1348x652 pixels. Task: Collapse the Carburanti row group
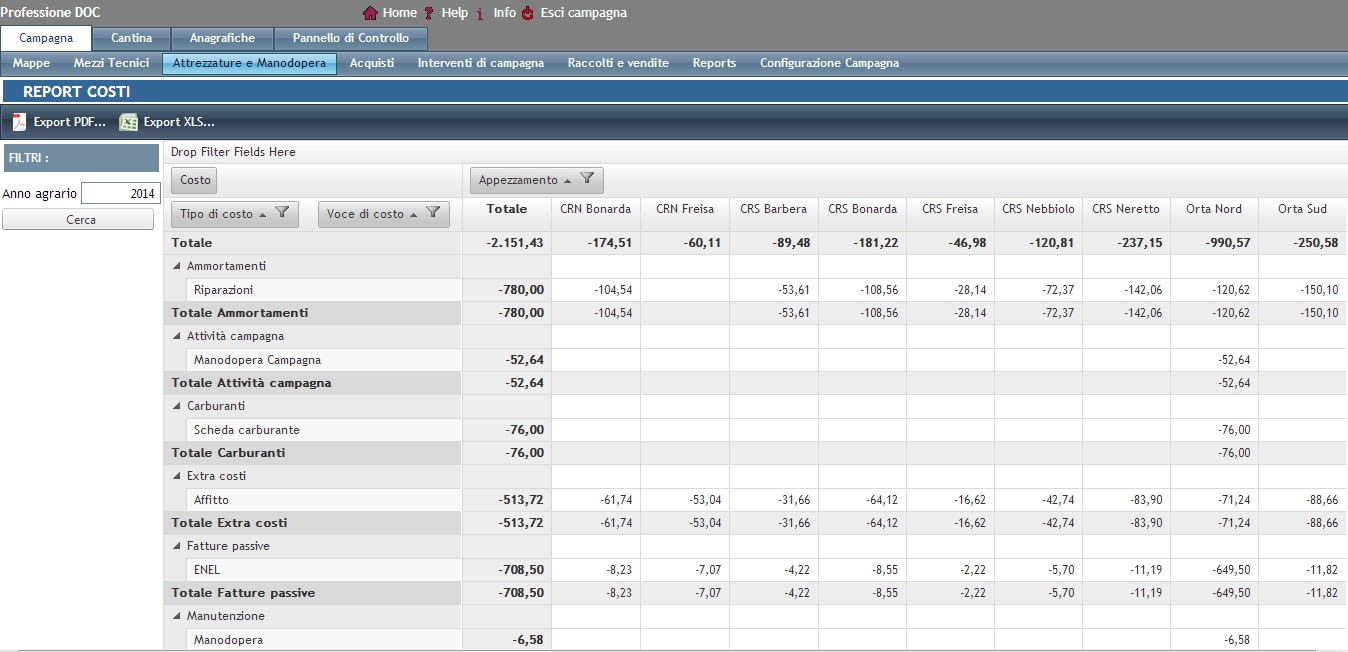177,406
